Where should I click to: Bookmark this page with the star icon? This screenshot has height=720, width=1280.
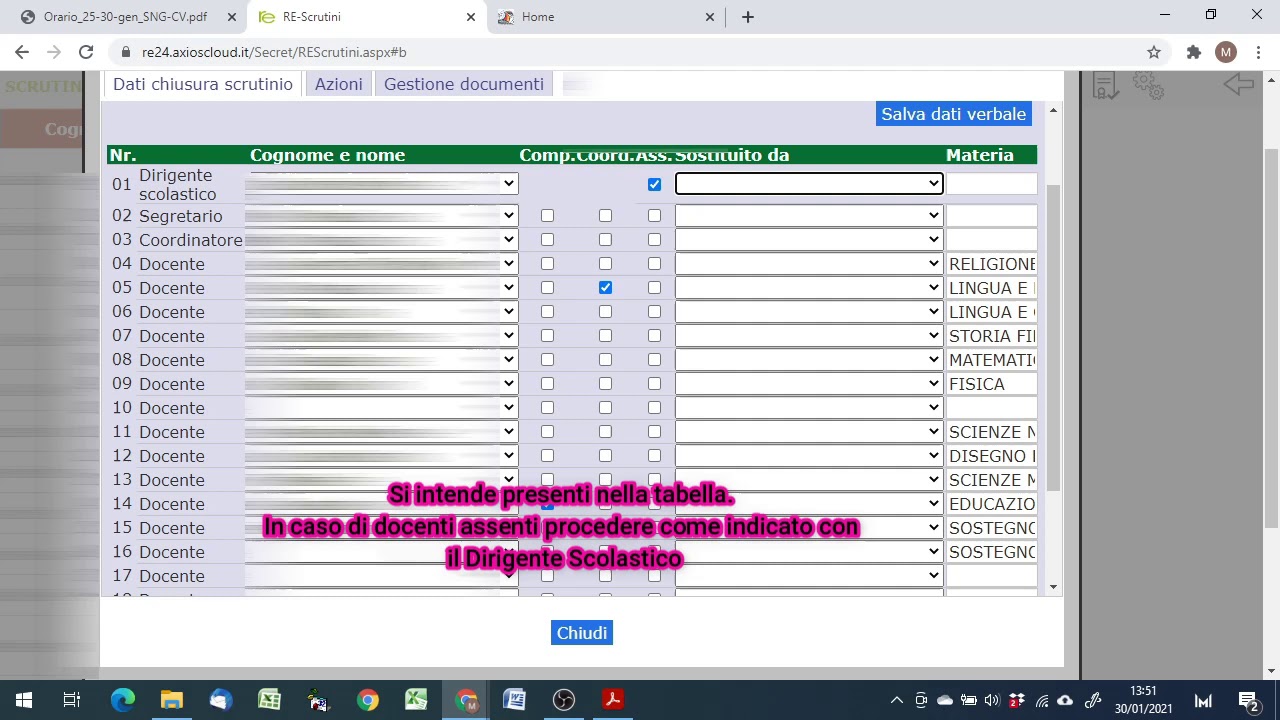point(1154,52)
